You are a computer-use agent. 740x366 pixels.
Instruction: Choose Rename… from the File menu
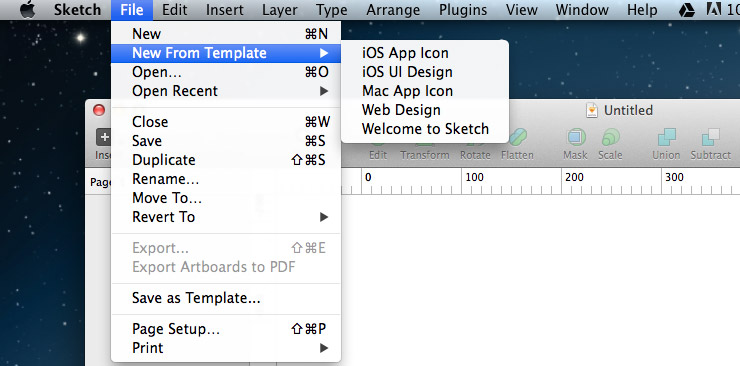tap(226, 179)
